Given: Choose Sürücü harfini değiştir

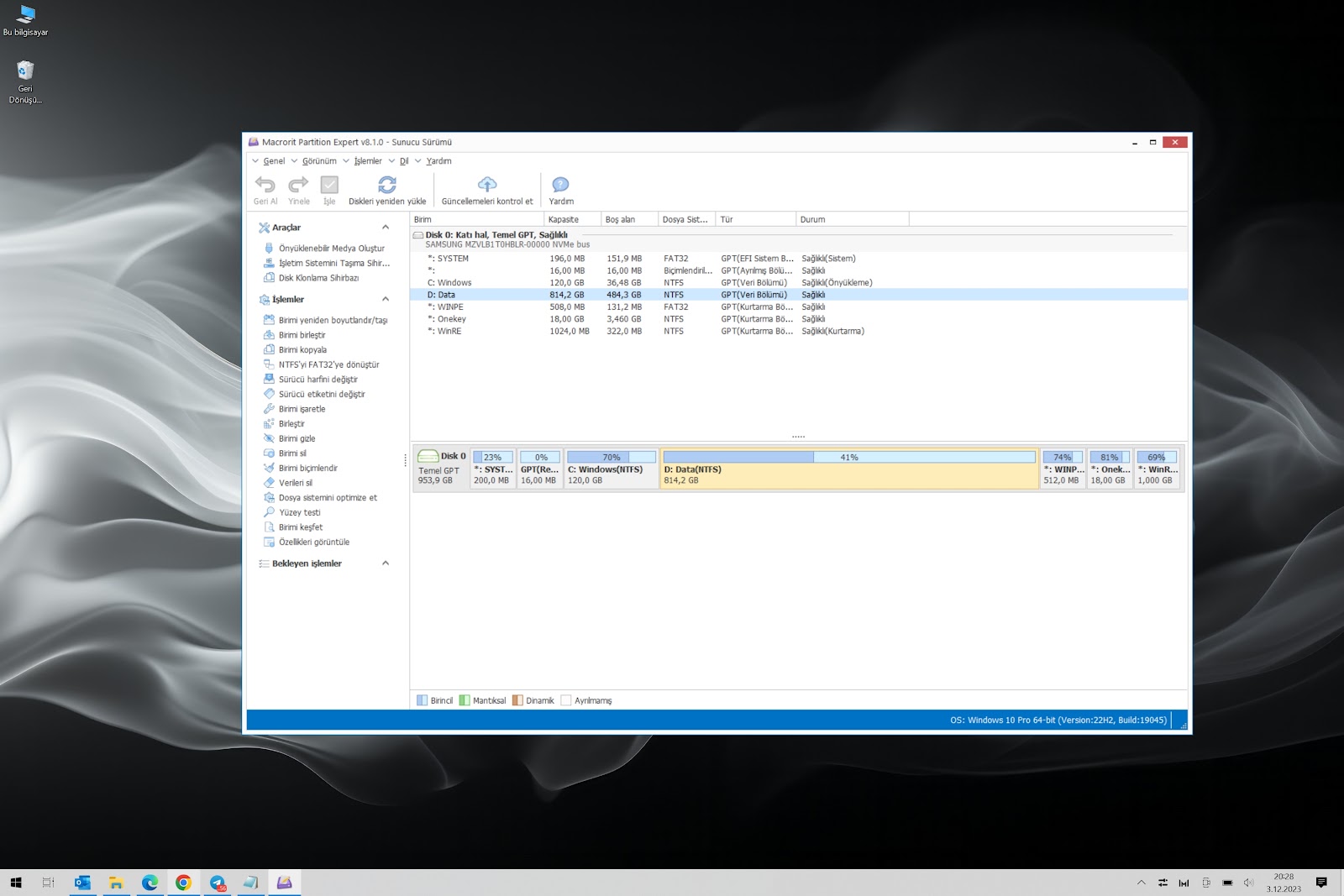Looking at the screenshot, I should point(318,380).
